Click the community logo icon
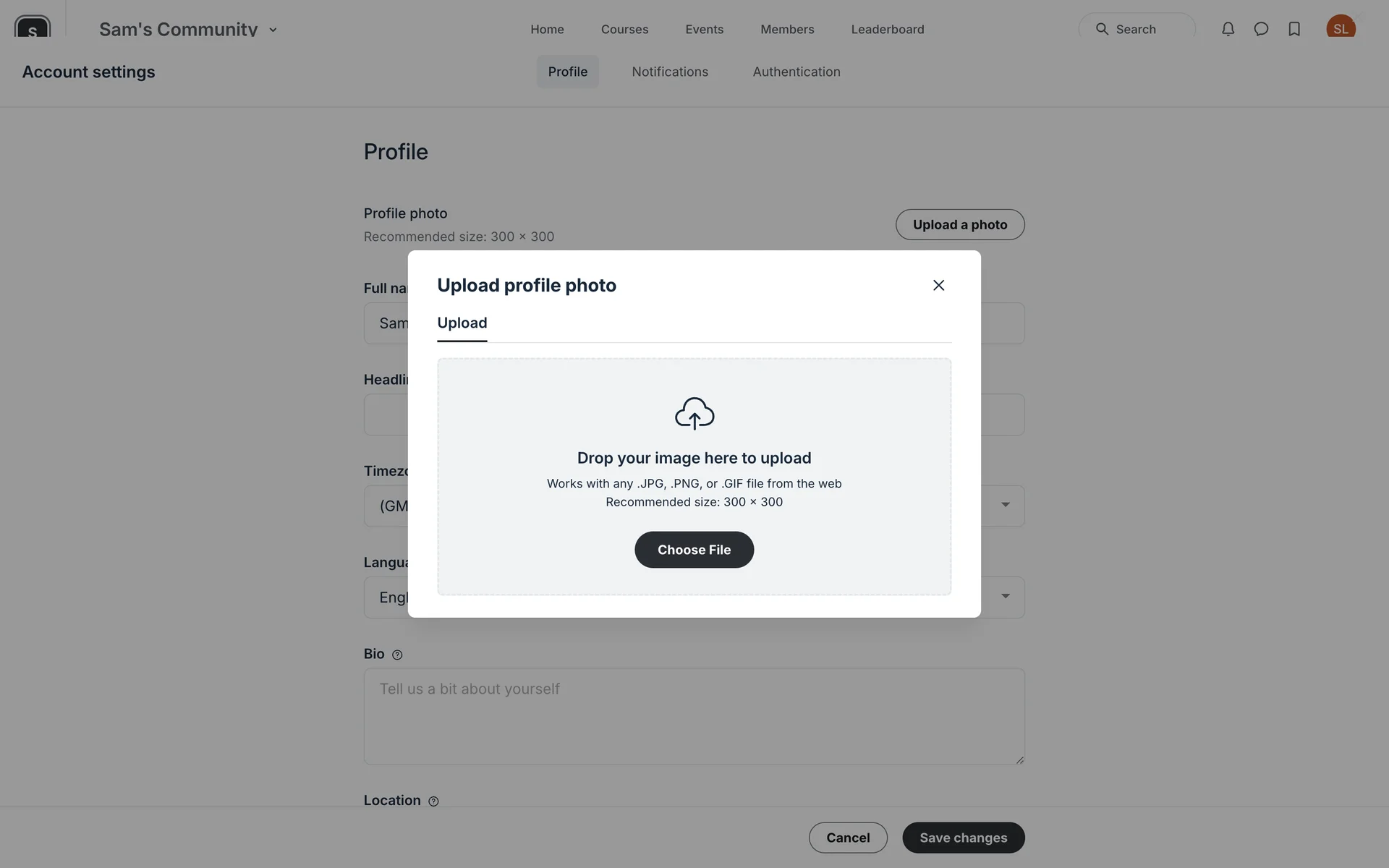The width and height of the screenshot is (1389, 868). click(x=33, y=28)
